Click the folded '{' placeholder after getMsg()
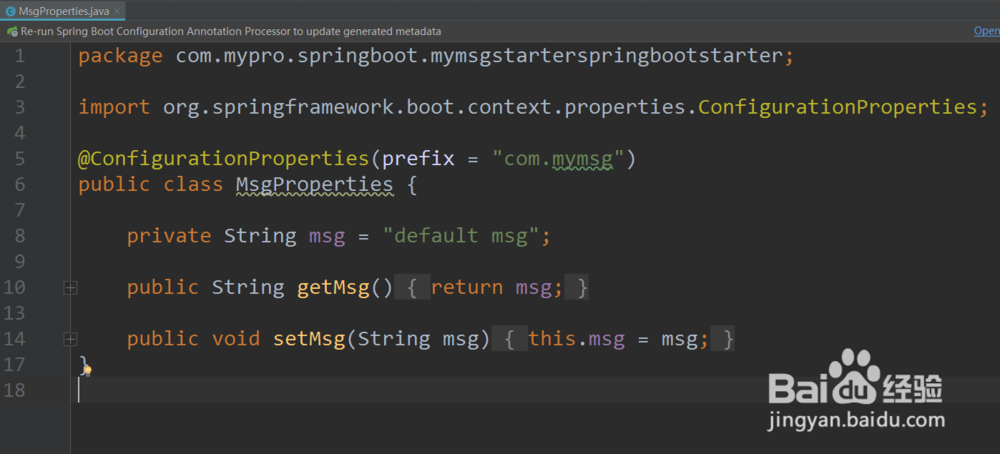Image resolution: width=1000 pixels, height=454 pixels. point(413,288)
